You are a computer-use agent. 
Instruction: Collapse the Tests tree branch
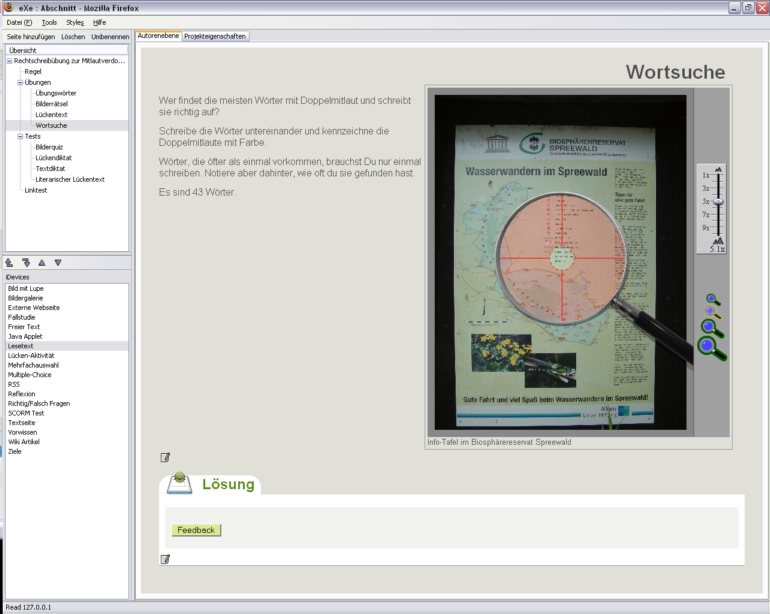click(x=20, y=137)
